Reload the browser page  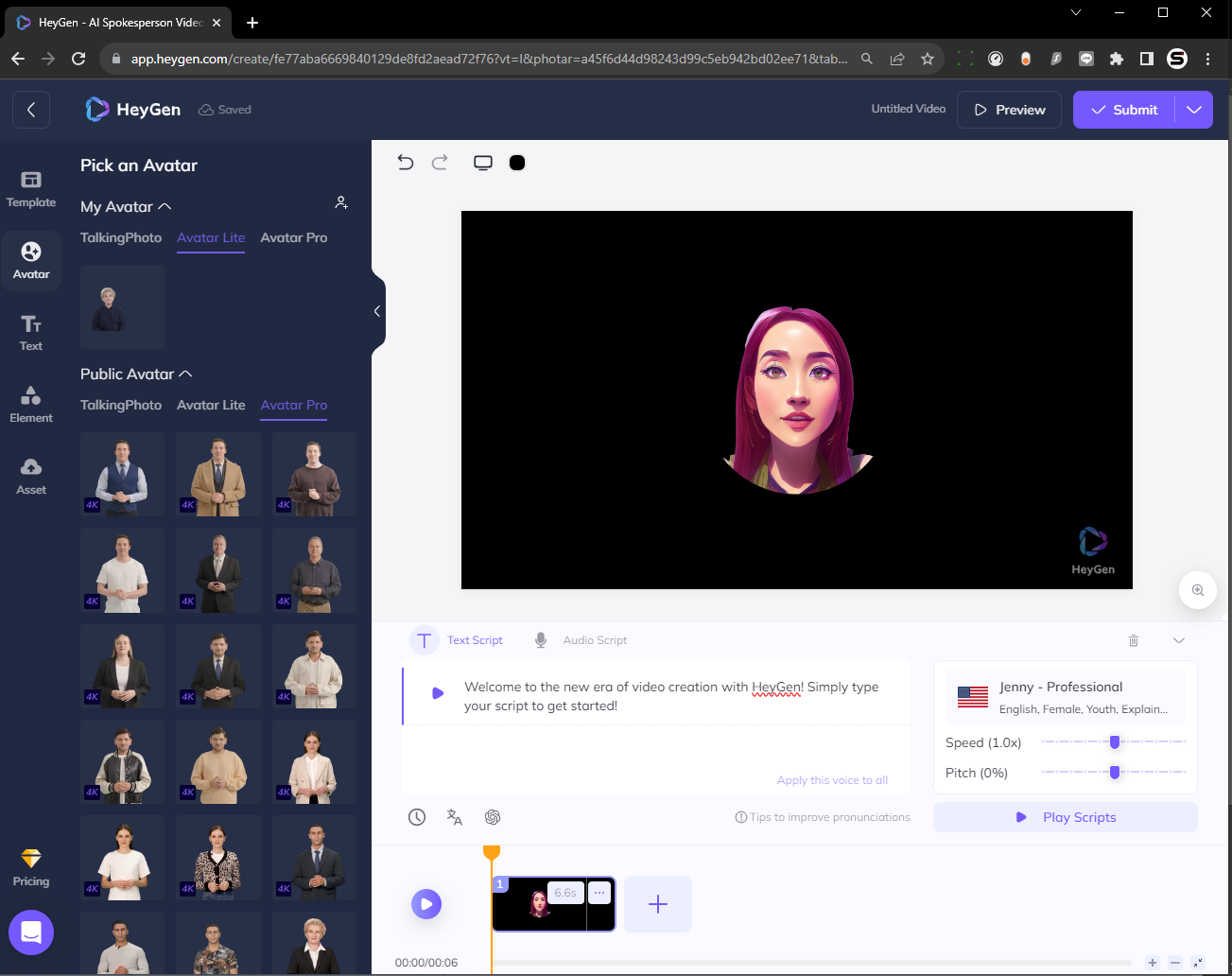click(x=78, y=59)
